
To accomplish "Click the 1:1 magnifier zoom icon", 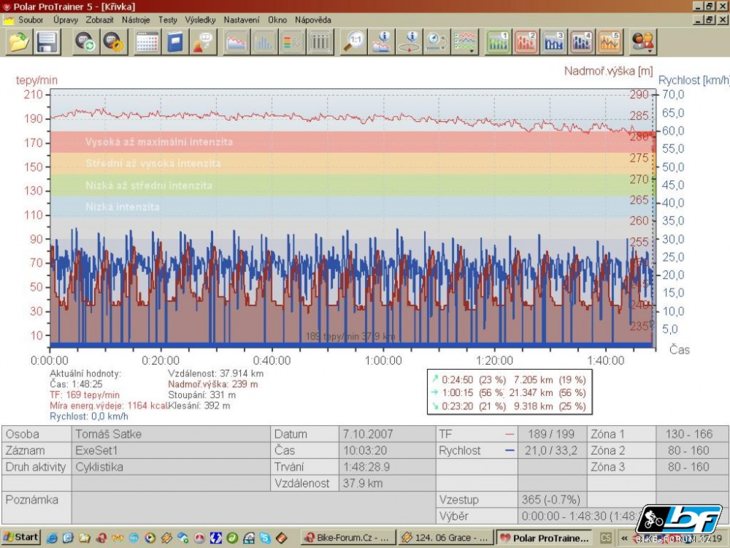I will click(354, 41).
